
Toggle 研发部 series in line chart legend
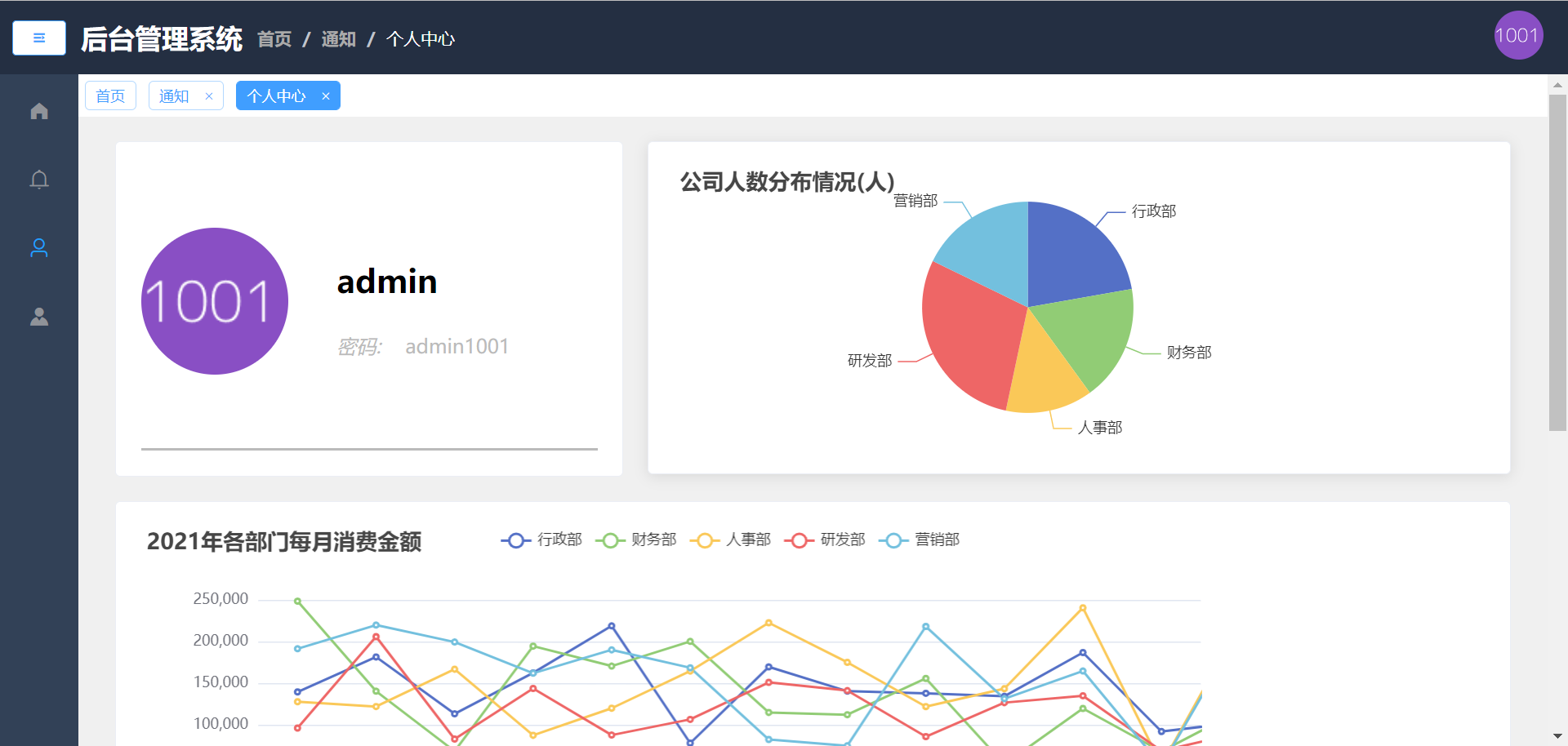point(825,540)
